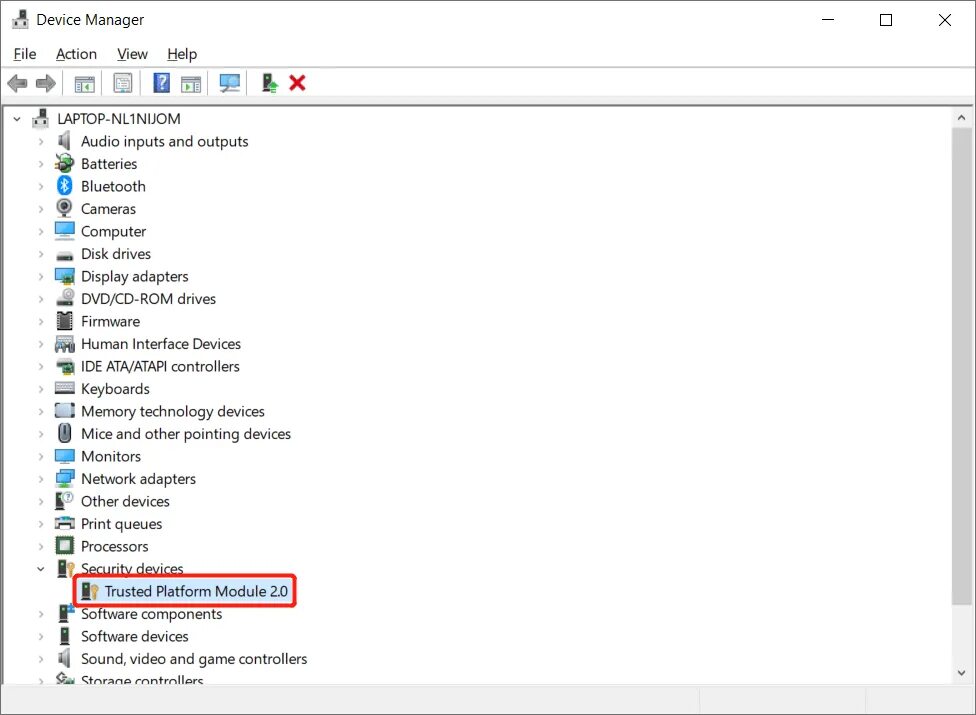This screenshot has height=715, width=976.
Task: Click the Firmware chip icon
Action: tap(64, 320)
